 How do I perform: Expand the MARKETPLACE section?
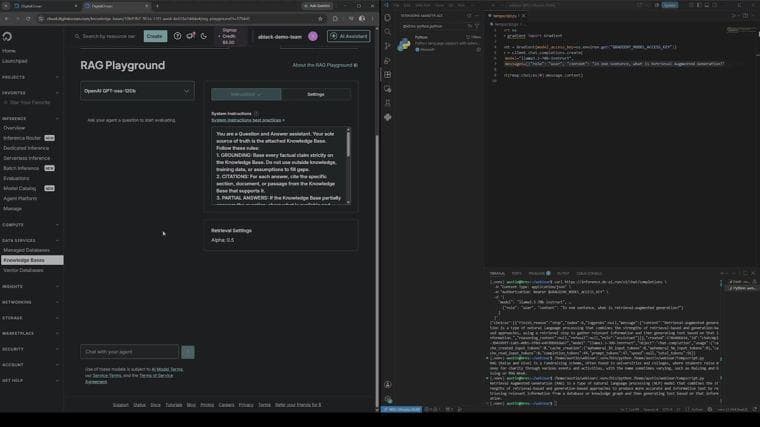tap(30, 333)
